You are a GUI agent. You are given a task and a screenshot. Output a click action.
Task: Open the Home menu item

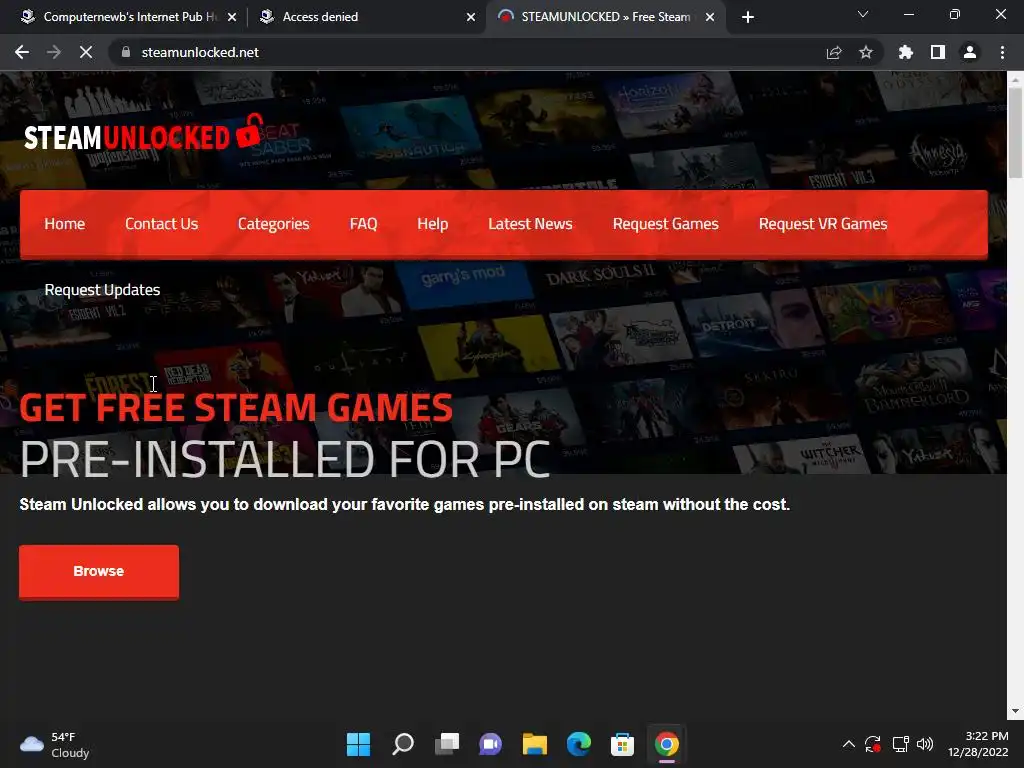click(x=65, y=224)
